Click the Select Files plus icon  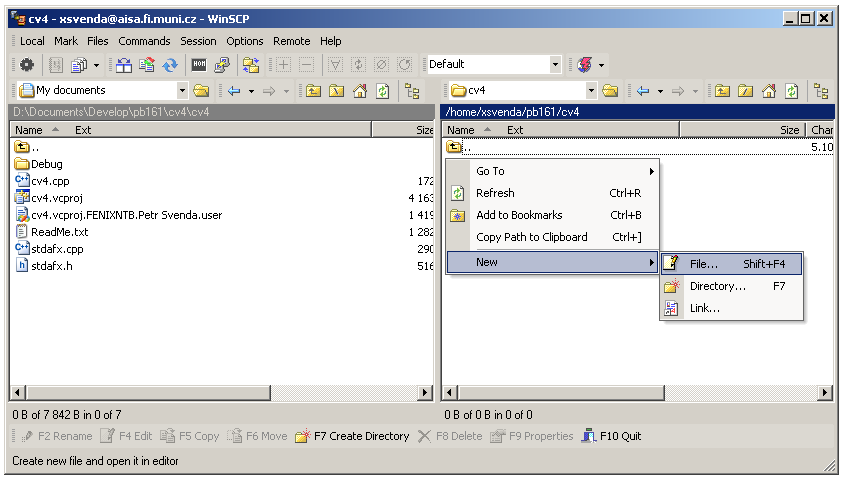tap(283, 65)
